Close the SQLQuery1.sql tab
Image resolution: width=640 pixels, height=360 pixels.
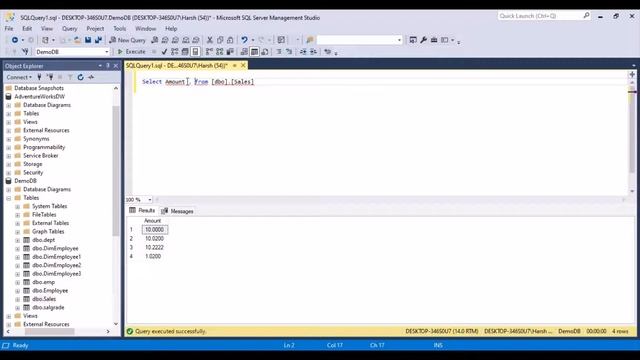[243, 65]
